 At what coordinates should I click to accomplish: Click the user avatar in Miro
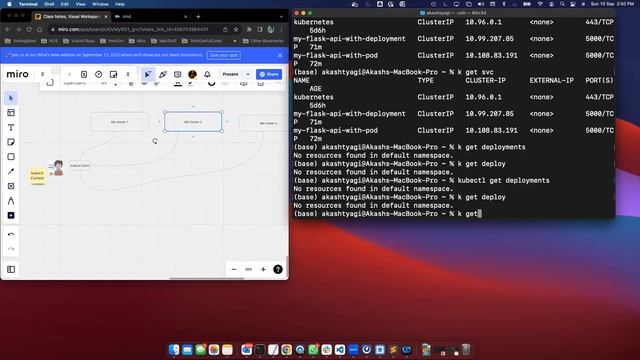point(192,74)
